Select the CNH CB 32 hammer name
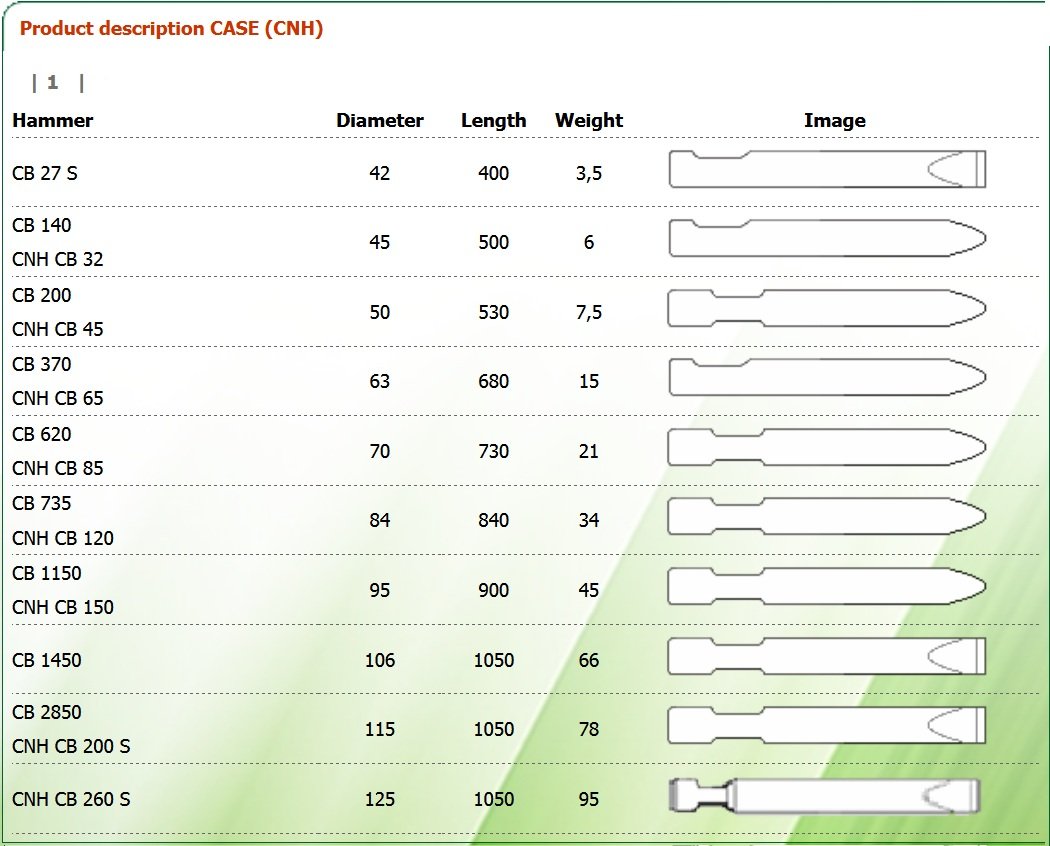 tap(58, 259)
